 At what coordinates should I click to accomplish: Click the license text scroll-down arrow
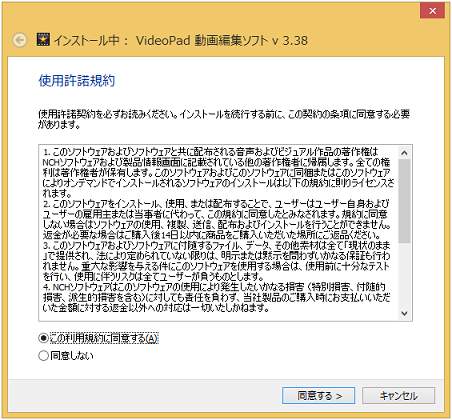(404, 313)
